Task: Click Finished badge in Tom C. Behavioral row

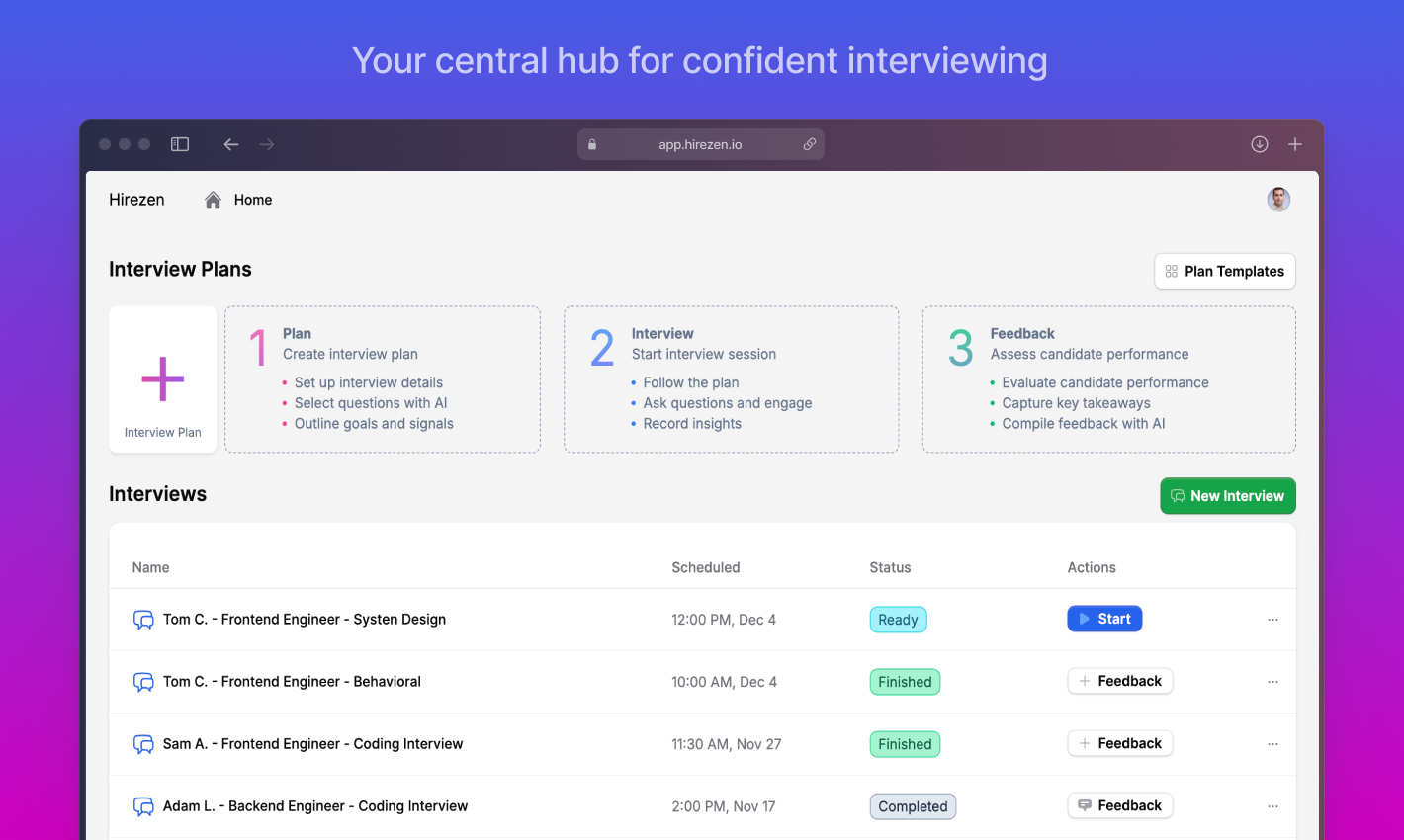Action: (905, 682)
